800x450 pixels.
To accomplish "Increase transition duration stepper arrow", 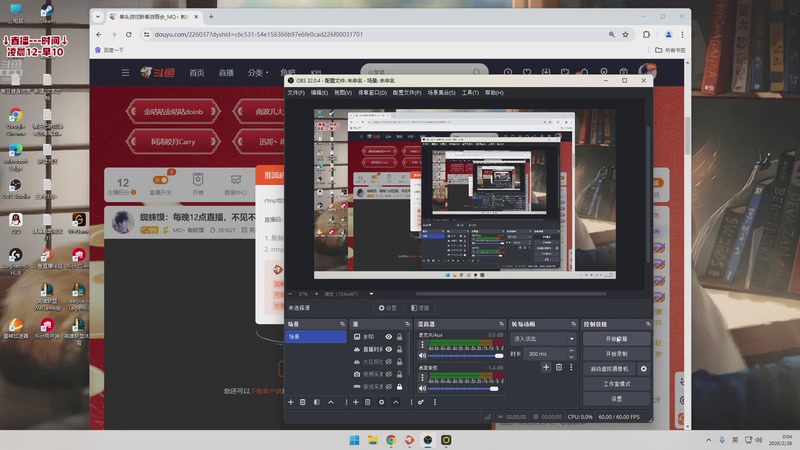I will pyautogui.click(x=571, y=351).
